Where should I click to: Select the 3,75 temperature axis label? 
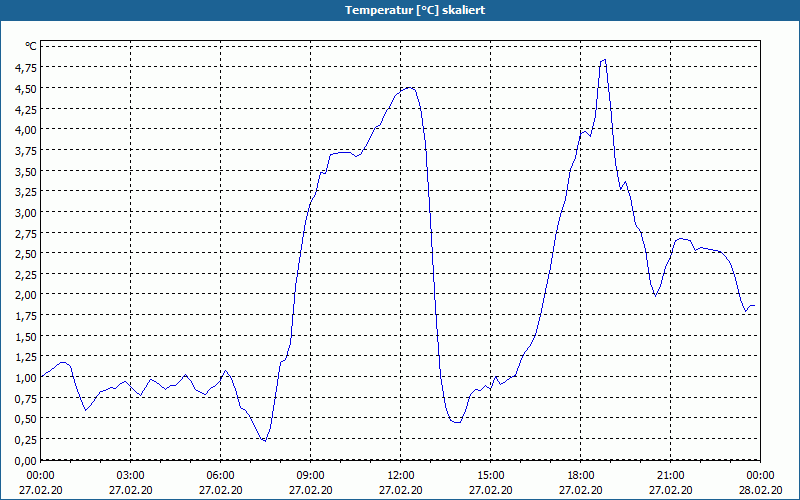28,150
